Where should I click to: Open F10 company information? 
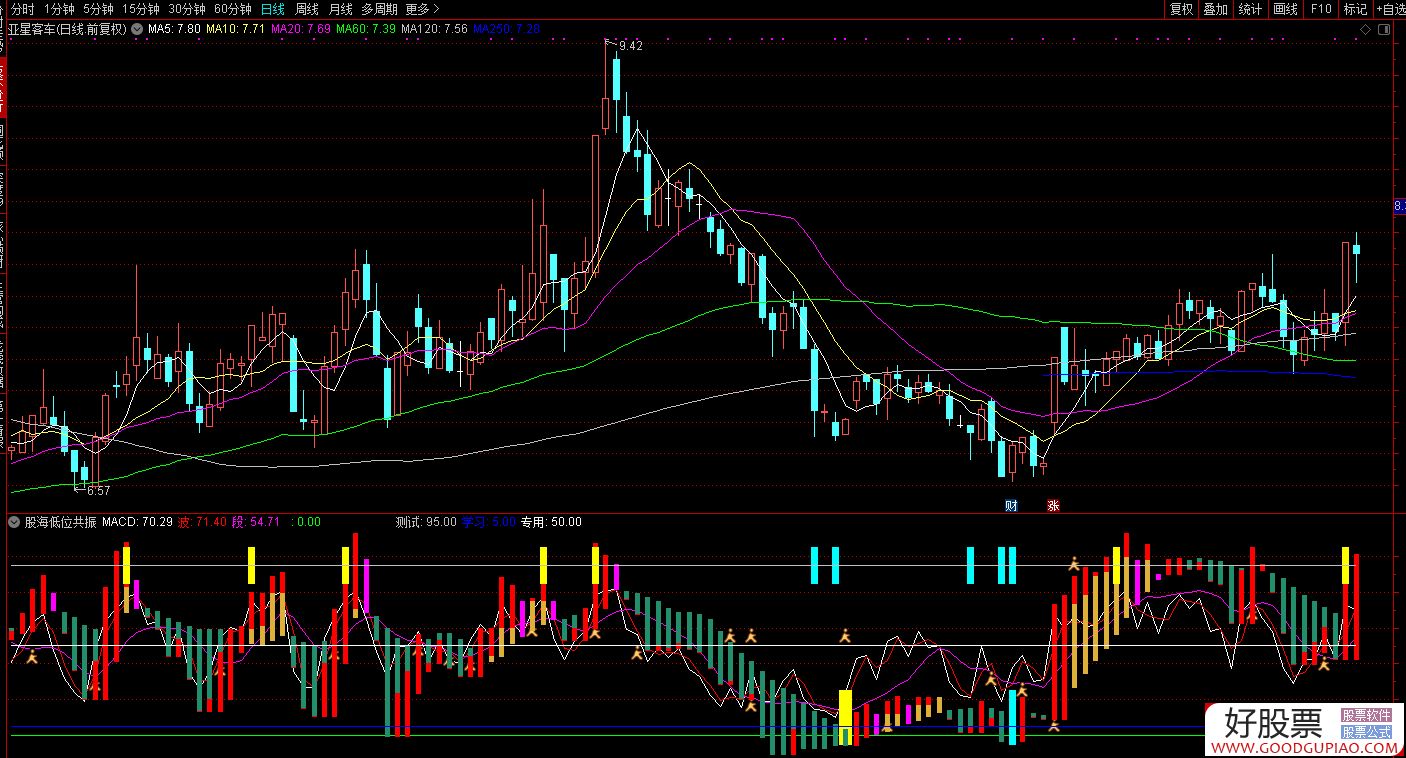(1321, 9)
